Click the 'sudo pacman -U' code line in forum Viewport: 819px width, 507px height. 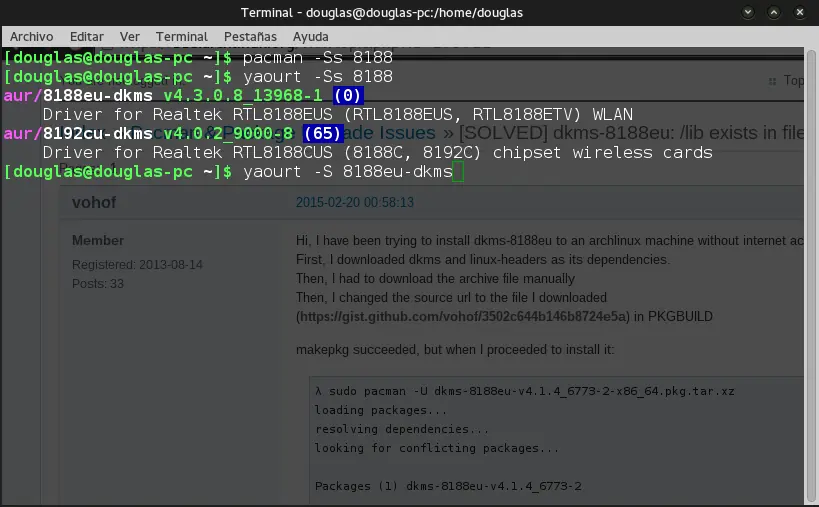[x=524, y=391]
